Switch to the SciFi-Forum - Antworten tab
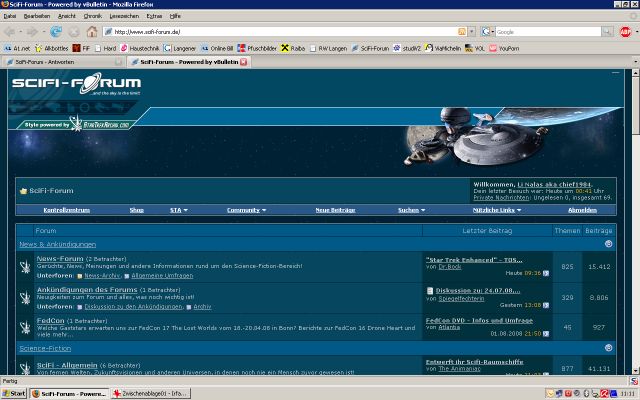 coord(60,61)
